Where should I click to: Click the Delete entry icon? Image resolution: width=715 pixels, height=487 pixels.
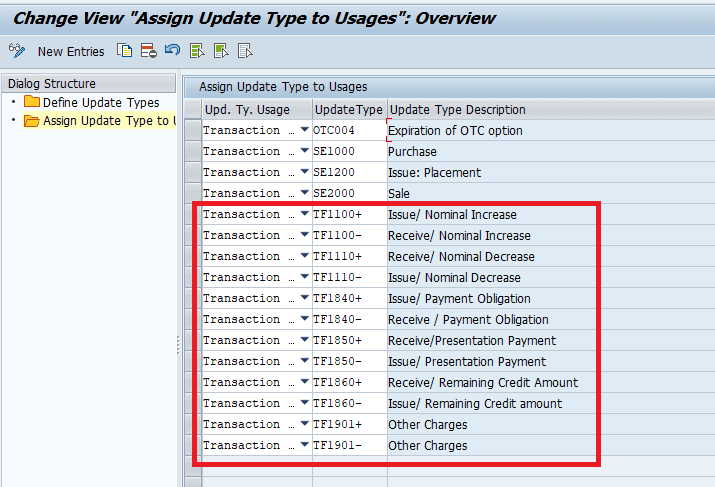pyautogui.click(x=148, y=51)
